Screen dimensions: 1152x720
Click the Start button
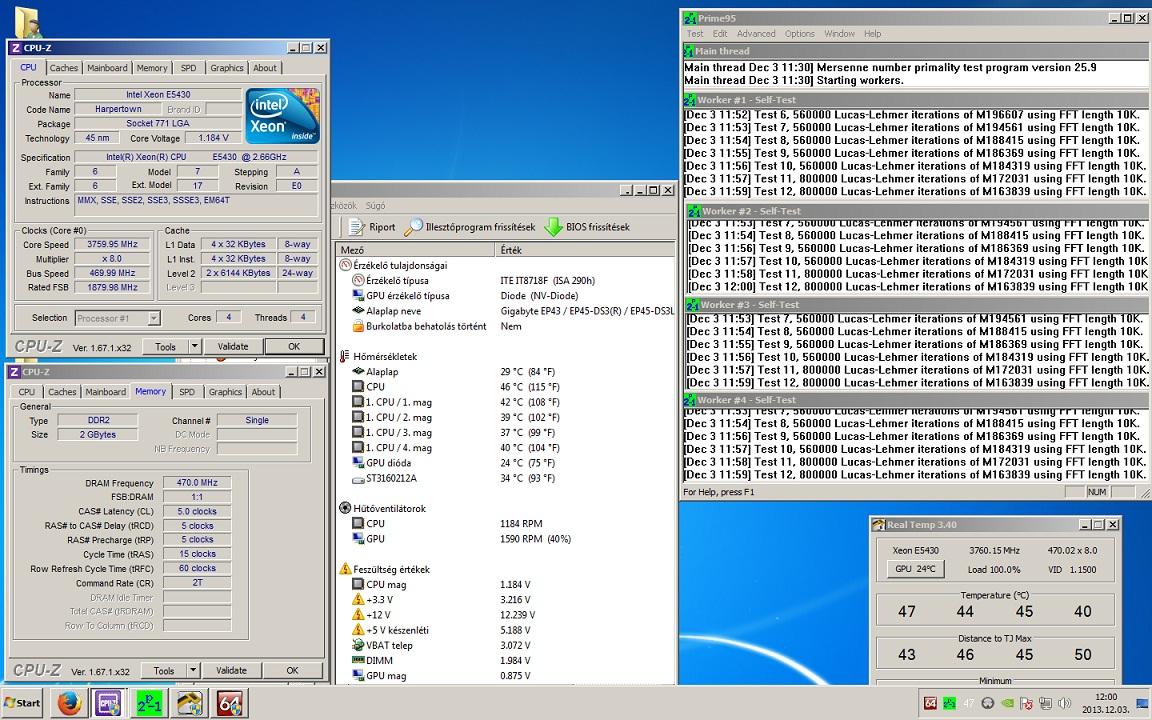coord(22,703)
